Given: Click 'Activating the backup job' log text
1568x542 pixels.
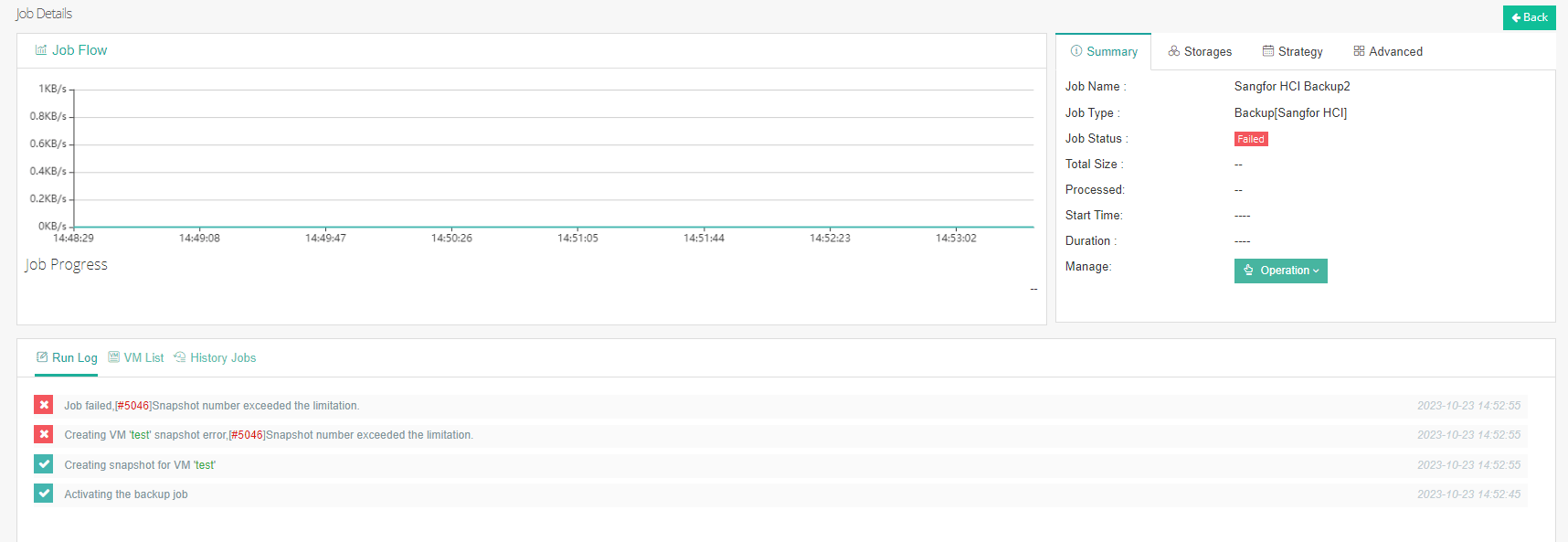Looking at the screenshot, I should tap(126, 494).
